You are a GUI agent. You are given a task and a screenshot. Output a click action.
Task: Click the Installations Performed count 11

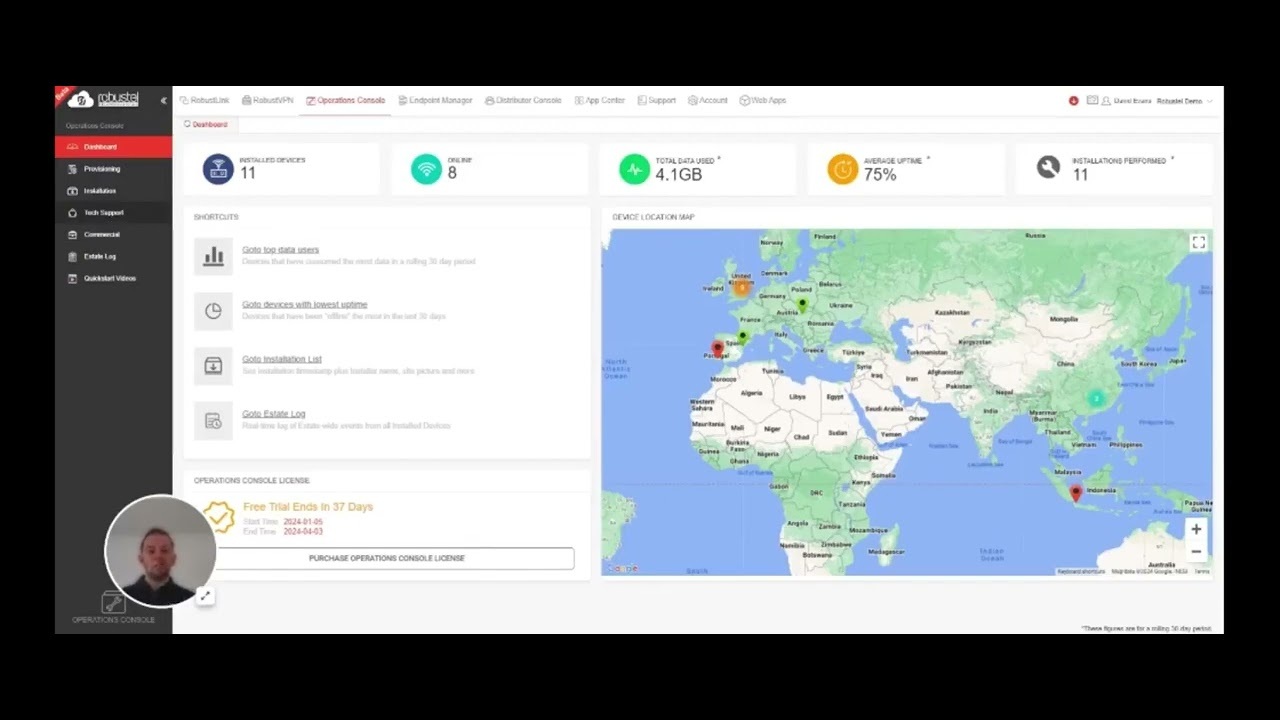(x=1080, y=175)
